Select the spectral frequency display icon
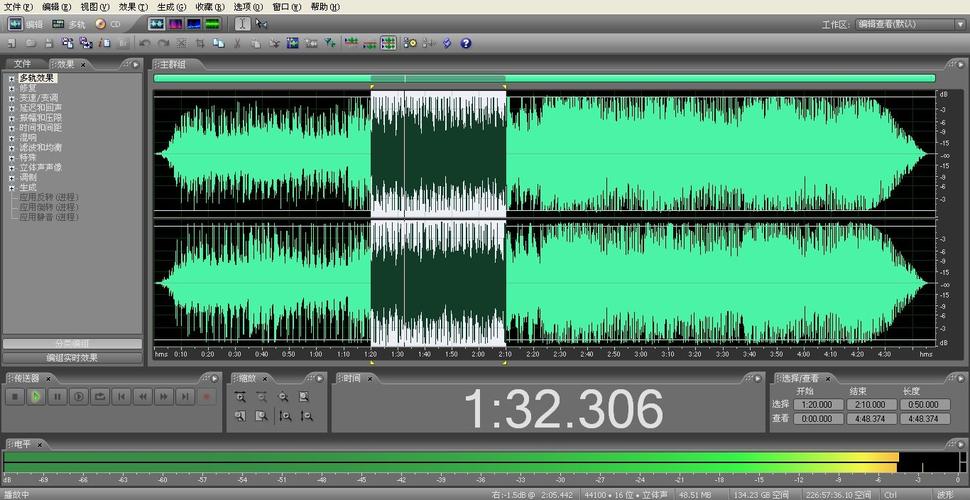970x500 pixels. pyautogui.click(x=174, y=24)
